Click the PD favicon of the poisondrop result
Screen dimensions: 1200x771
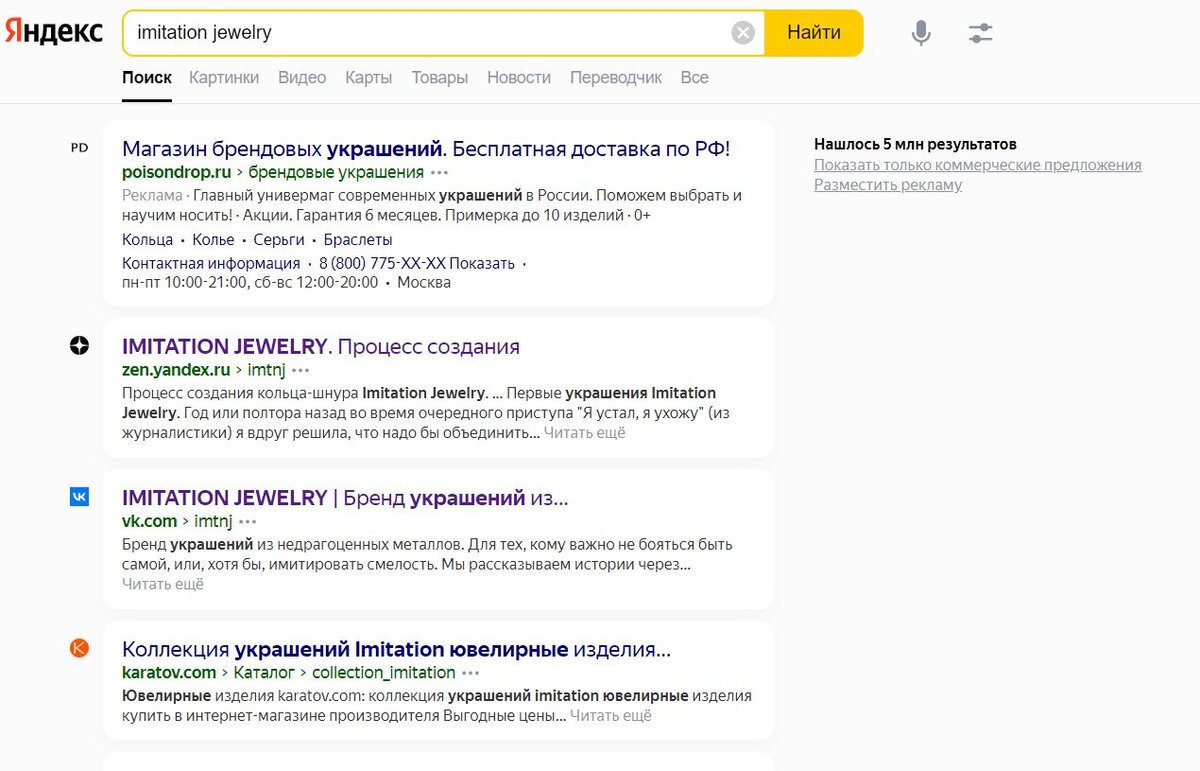(79, 147)
